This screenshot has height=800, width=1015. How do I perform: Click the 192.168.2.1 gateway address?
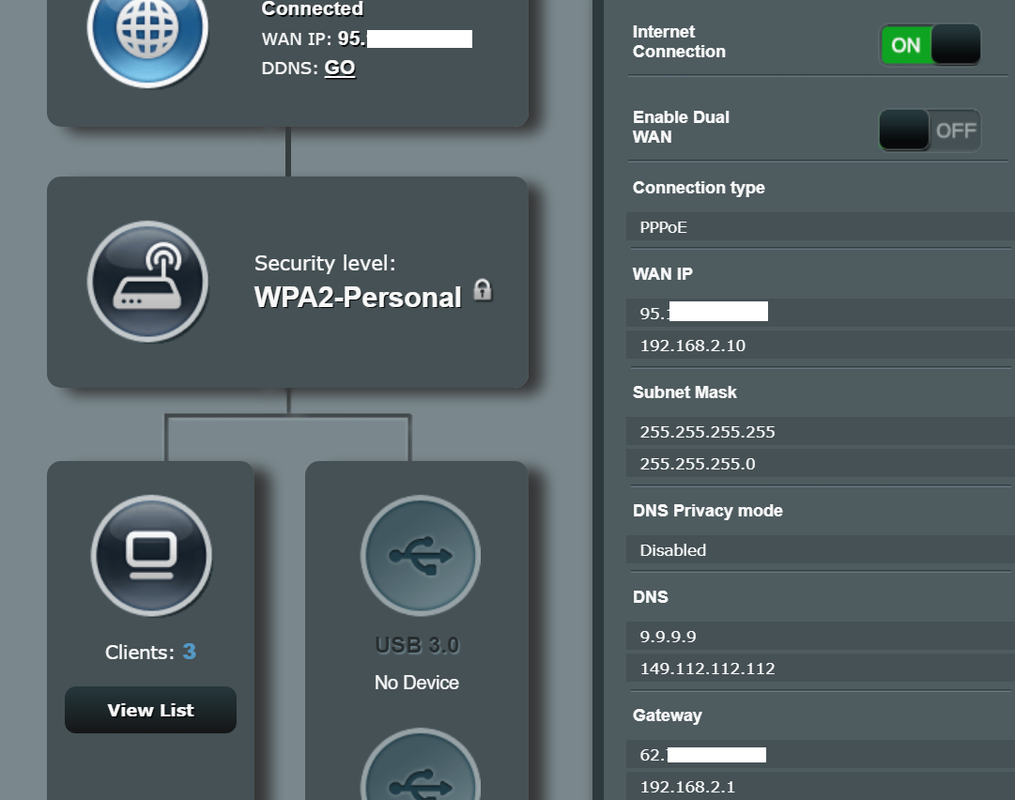[x=686, y=787]
